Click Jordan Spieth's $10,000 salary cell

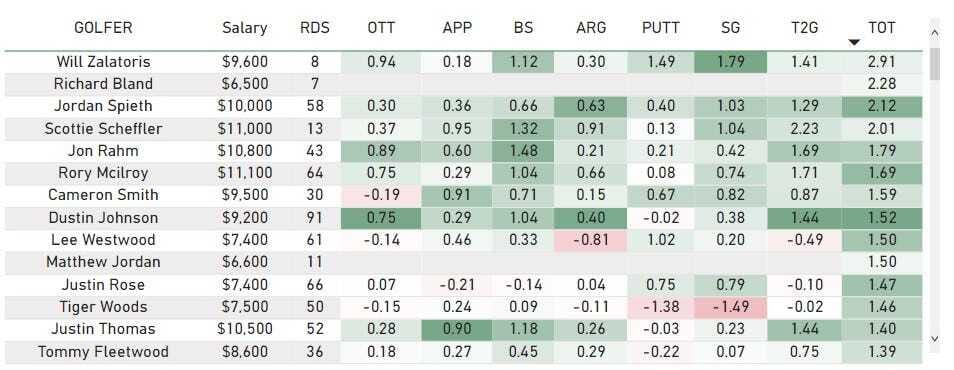point(245,106)
